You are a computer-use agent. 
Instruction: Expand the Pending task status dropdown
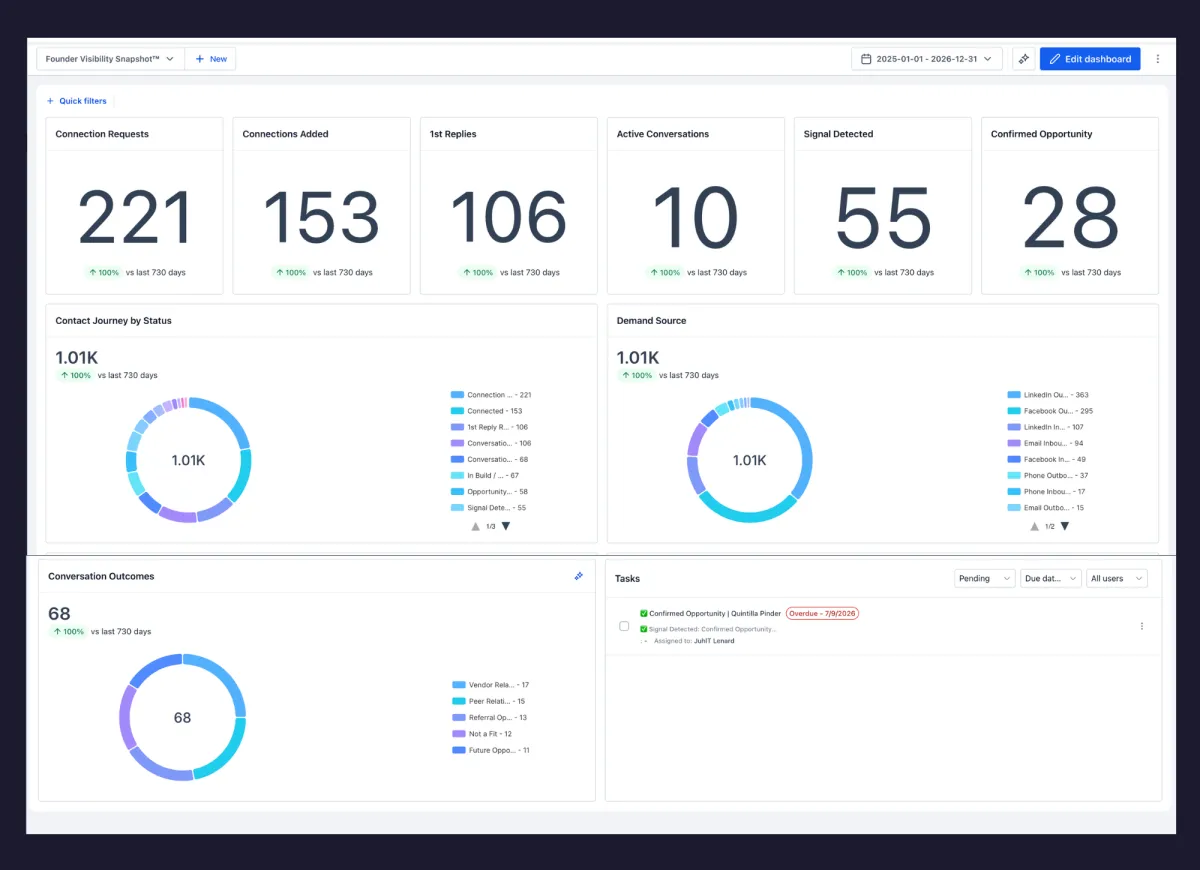click(985, 578)
